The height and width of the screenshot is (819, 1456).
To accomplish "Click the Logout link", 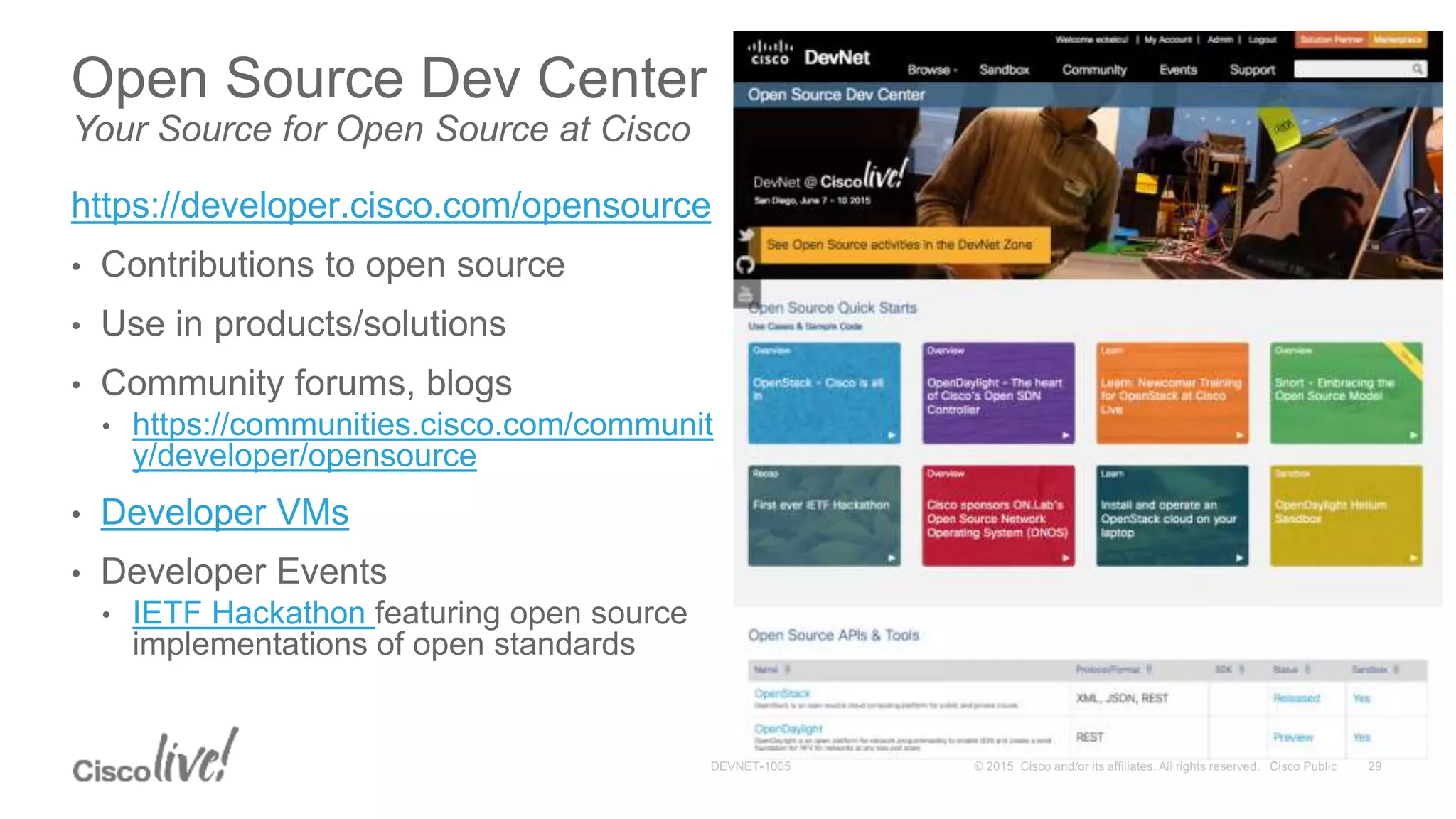I will [1263, 40].
